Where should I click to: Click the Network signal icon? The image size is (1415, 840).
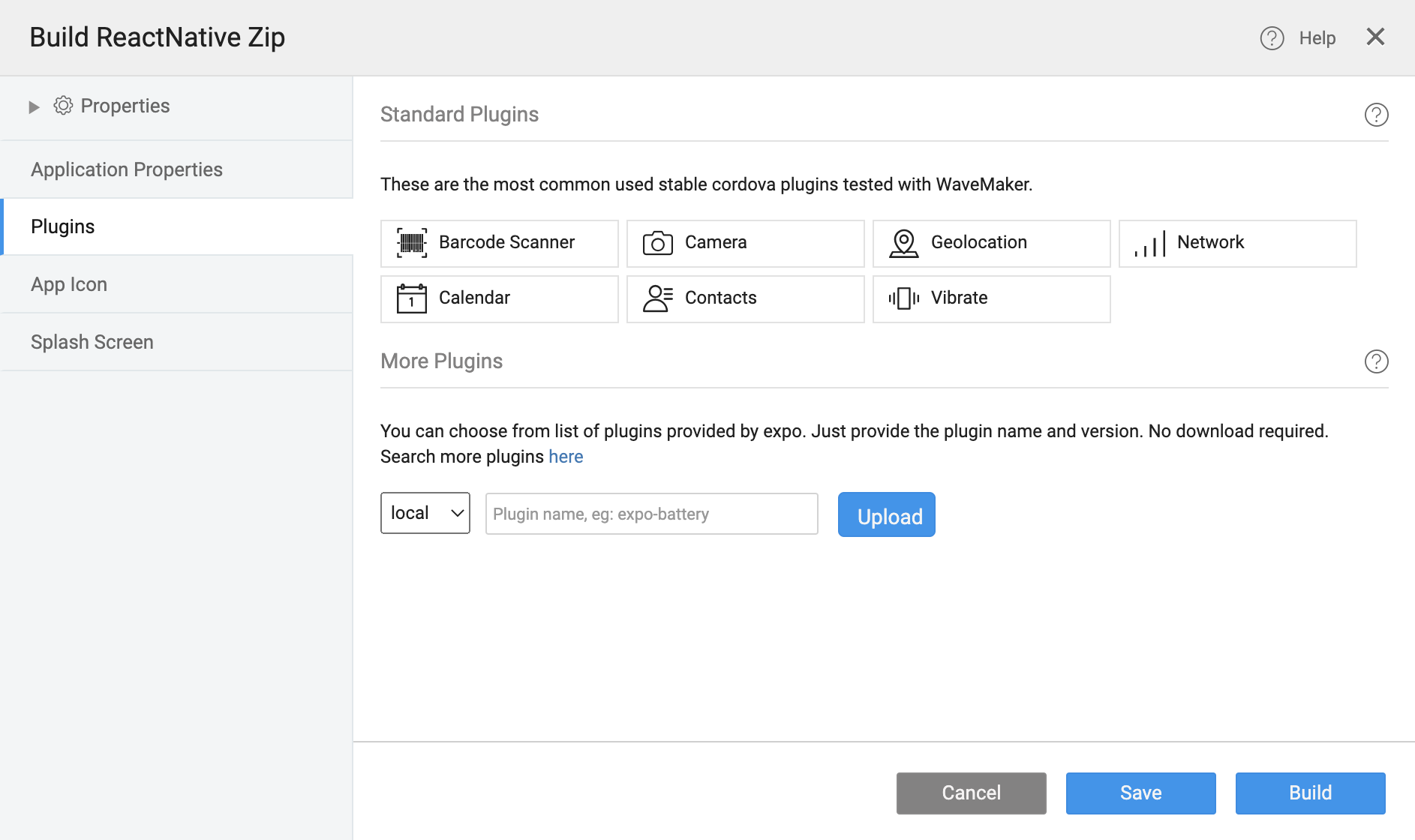1149,242
